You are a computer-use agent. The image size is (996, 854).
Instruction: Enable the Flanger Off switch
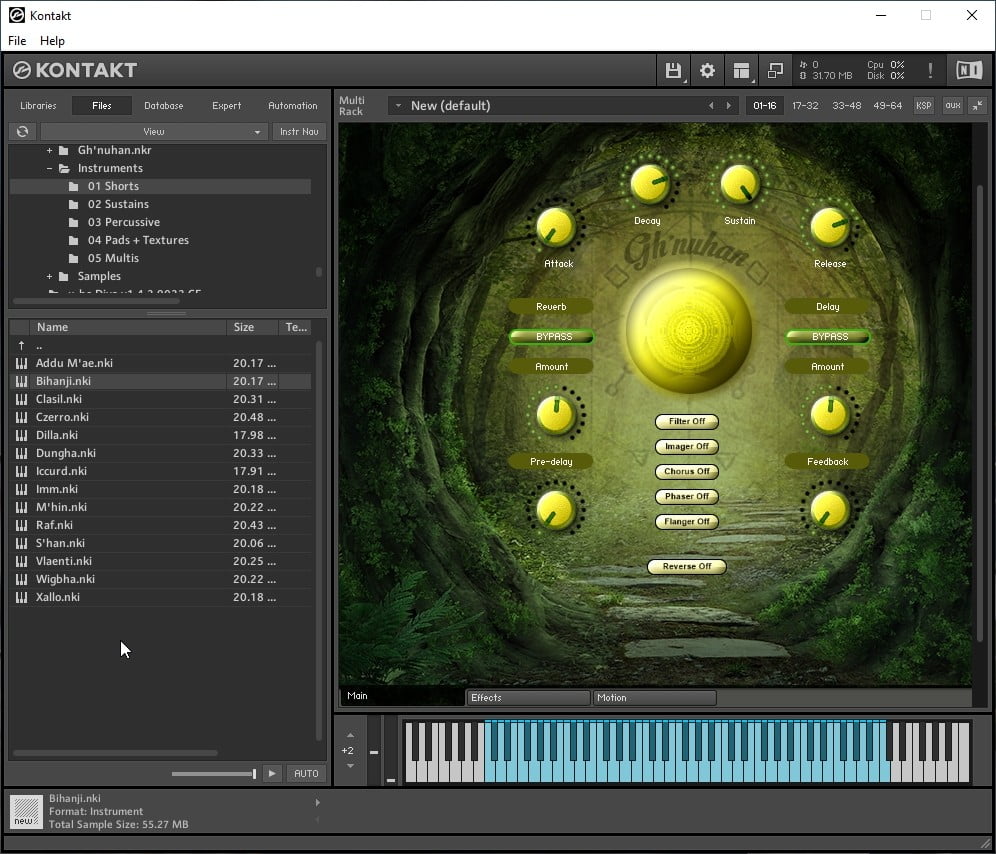687,522
